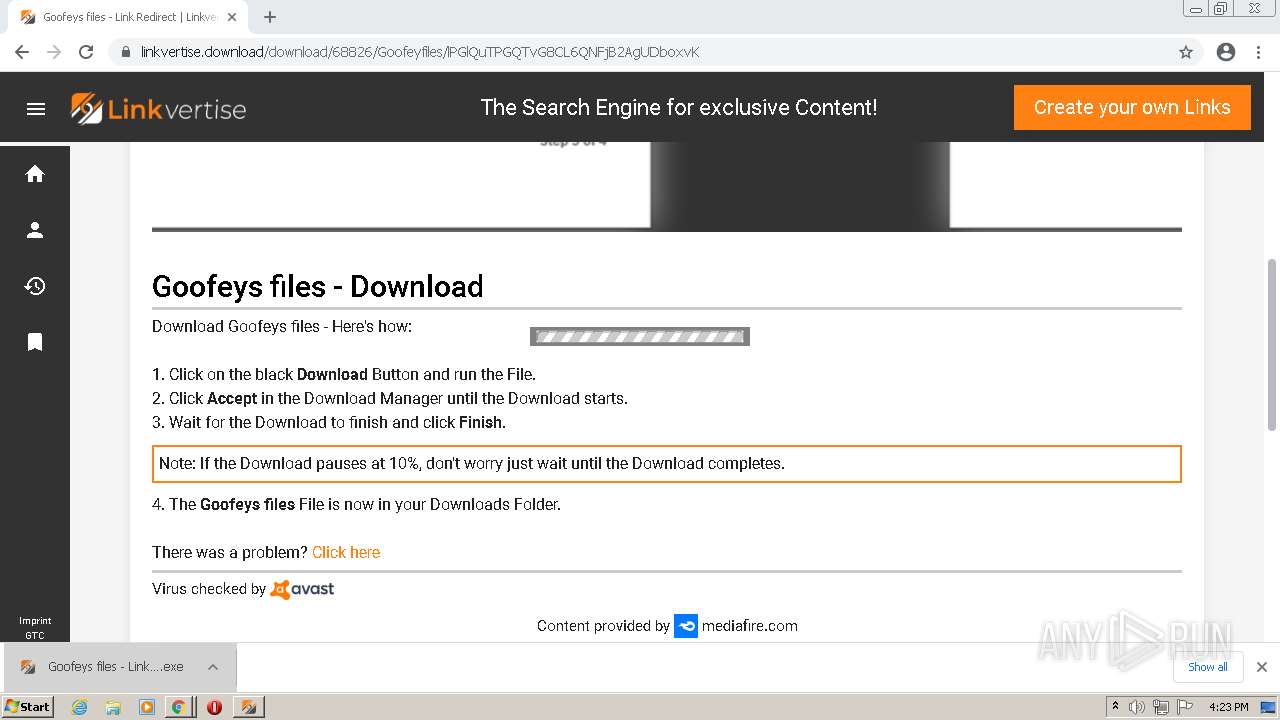Launch Internet Explorer from taskbar

(x=80, y=707)
